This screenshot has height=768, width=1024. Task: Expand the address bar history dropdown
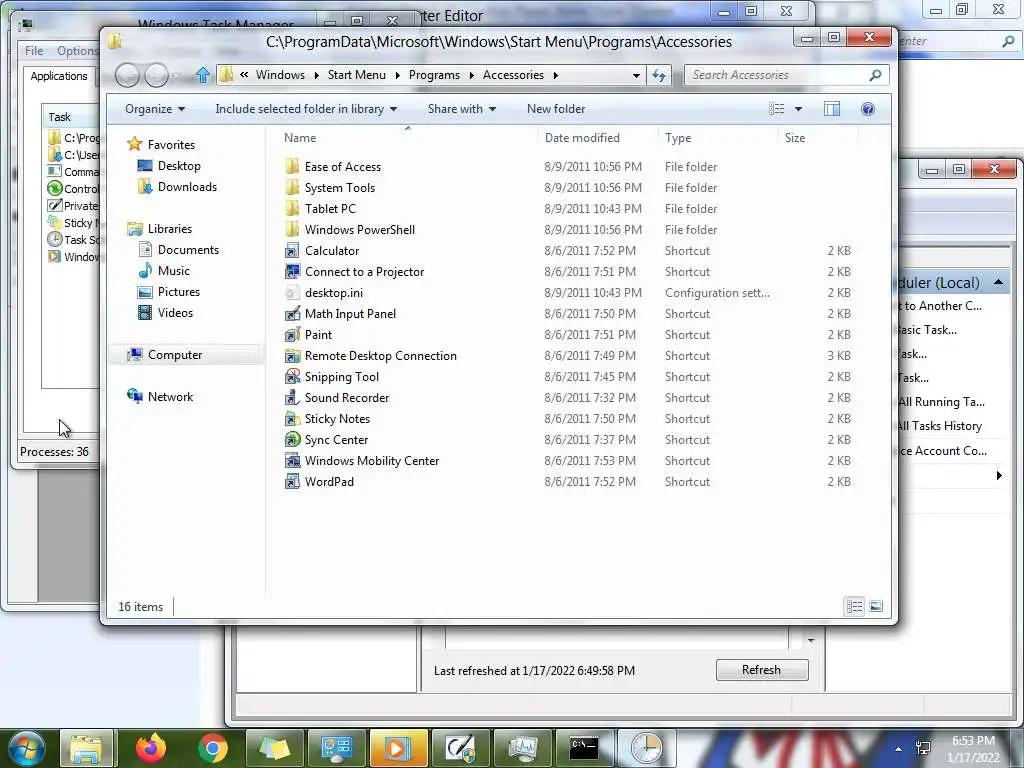636,75
